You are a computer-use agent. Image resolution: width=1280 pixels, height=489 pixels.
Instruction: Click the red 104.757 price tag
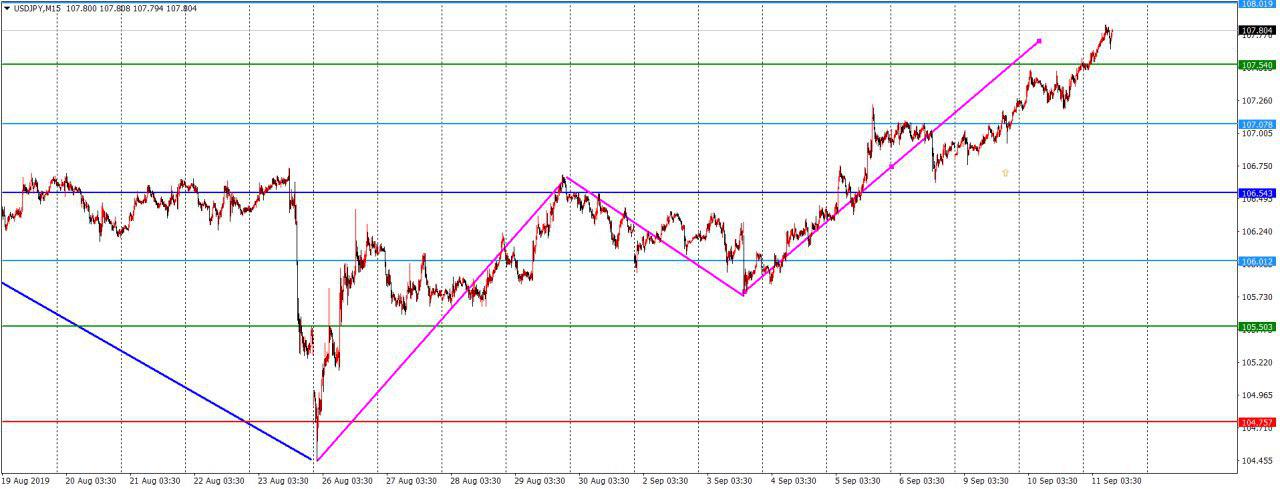(1256, 422)
